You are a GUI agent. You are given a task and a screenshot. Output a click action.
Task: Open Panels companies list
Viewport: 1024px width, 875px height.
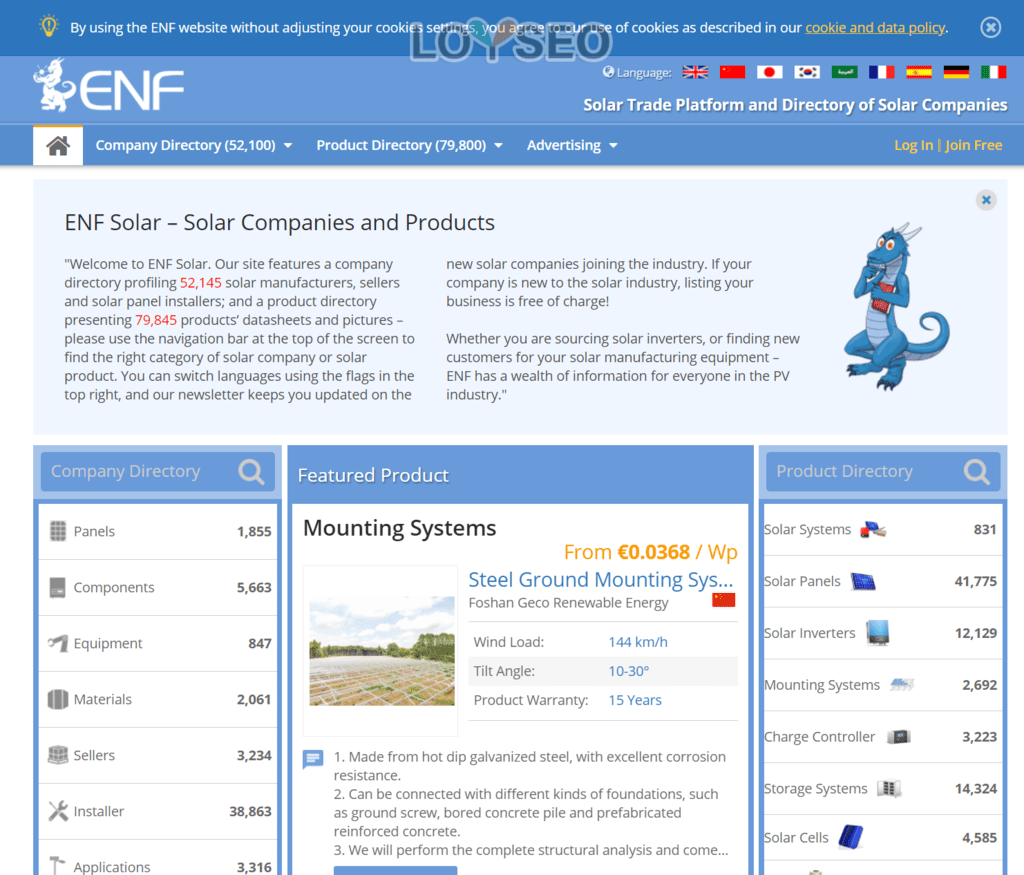[158, 532]
